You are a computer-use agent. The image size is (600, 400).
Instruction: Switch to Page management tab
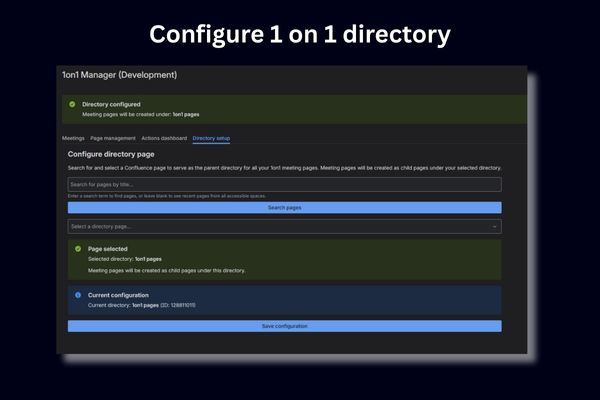coord(113,138)
